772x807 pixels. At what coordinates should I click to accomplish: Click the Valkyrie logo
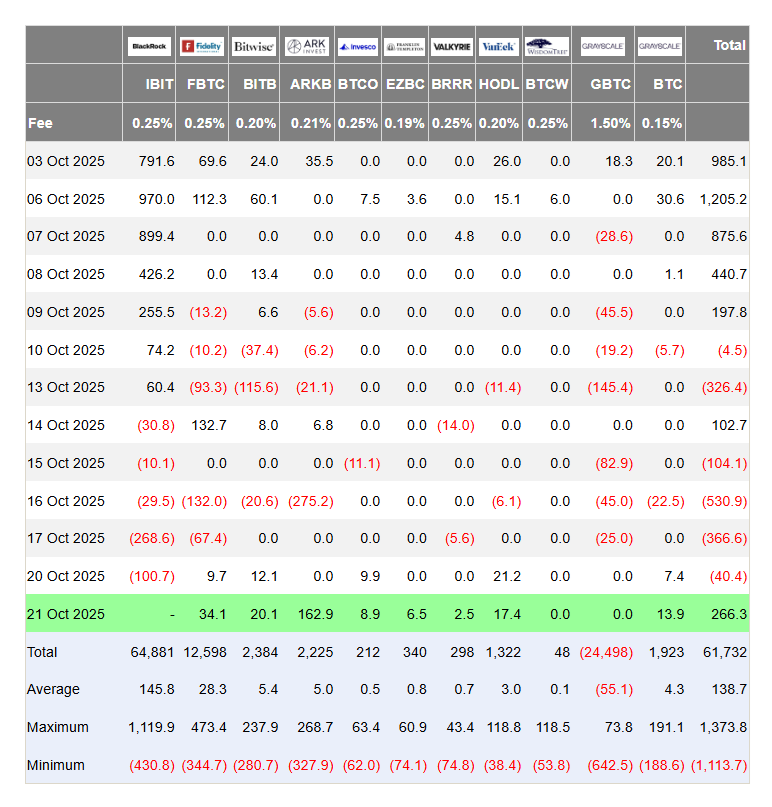pyautogui.click(x=452, y=46)
